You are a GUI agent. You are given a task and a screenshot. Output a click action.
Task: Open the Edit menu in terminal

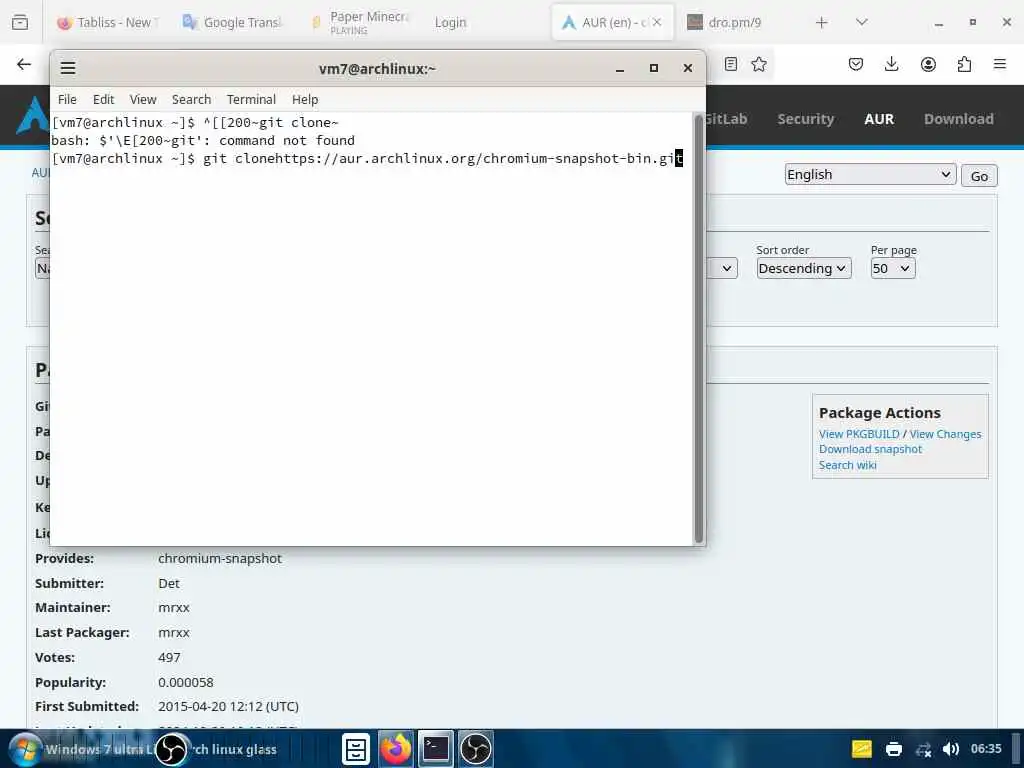tap(103, 99)
